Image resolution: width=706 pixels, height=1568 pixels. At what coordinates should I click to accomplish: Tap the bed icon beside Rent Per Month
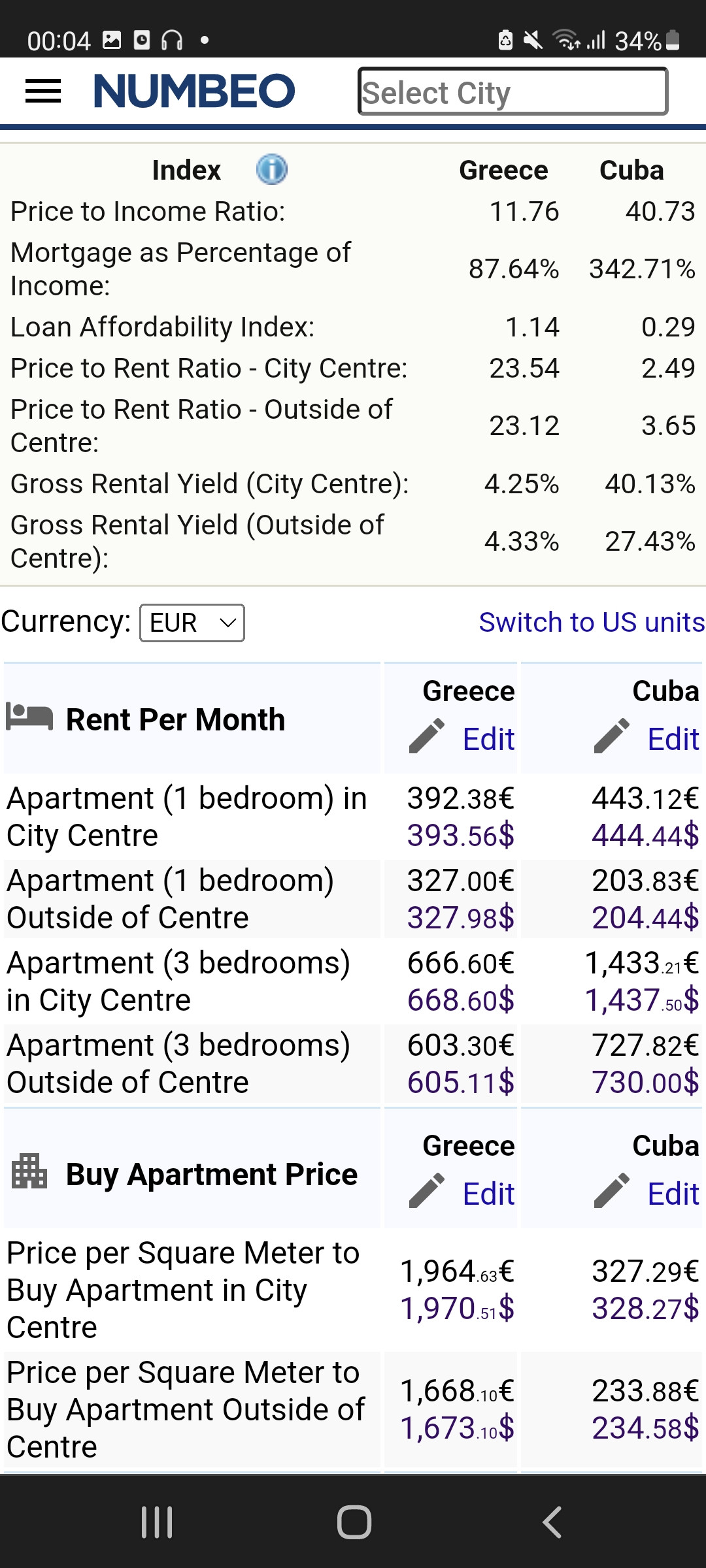tap(29, 717)
